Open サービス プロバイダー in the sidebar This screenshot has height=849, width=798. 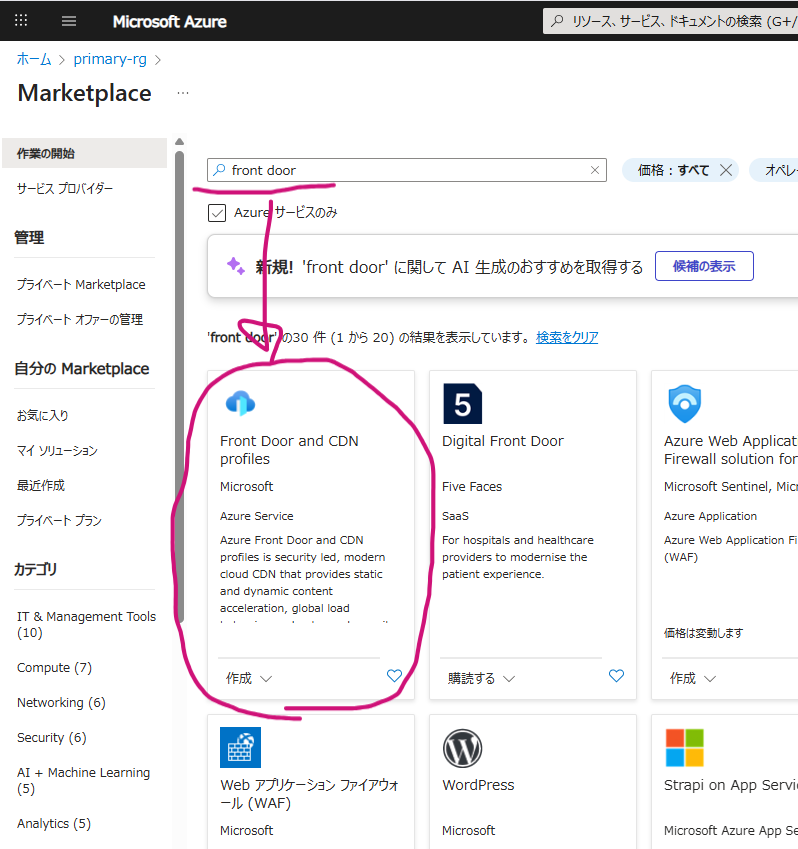(65, 188)
